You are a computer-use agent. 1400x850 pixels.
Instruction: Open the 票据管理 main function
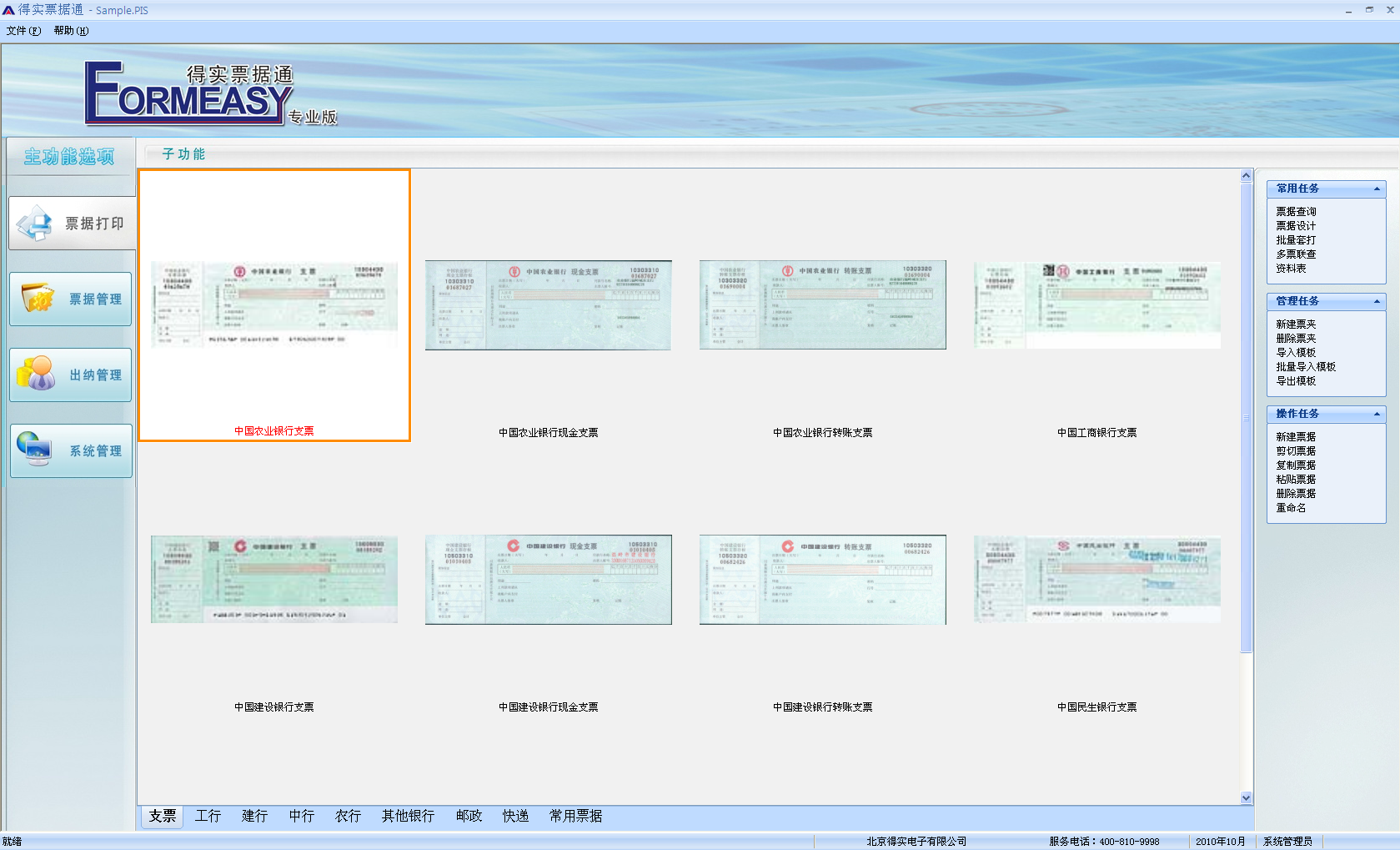coord(72,299)
